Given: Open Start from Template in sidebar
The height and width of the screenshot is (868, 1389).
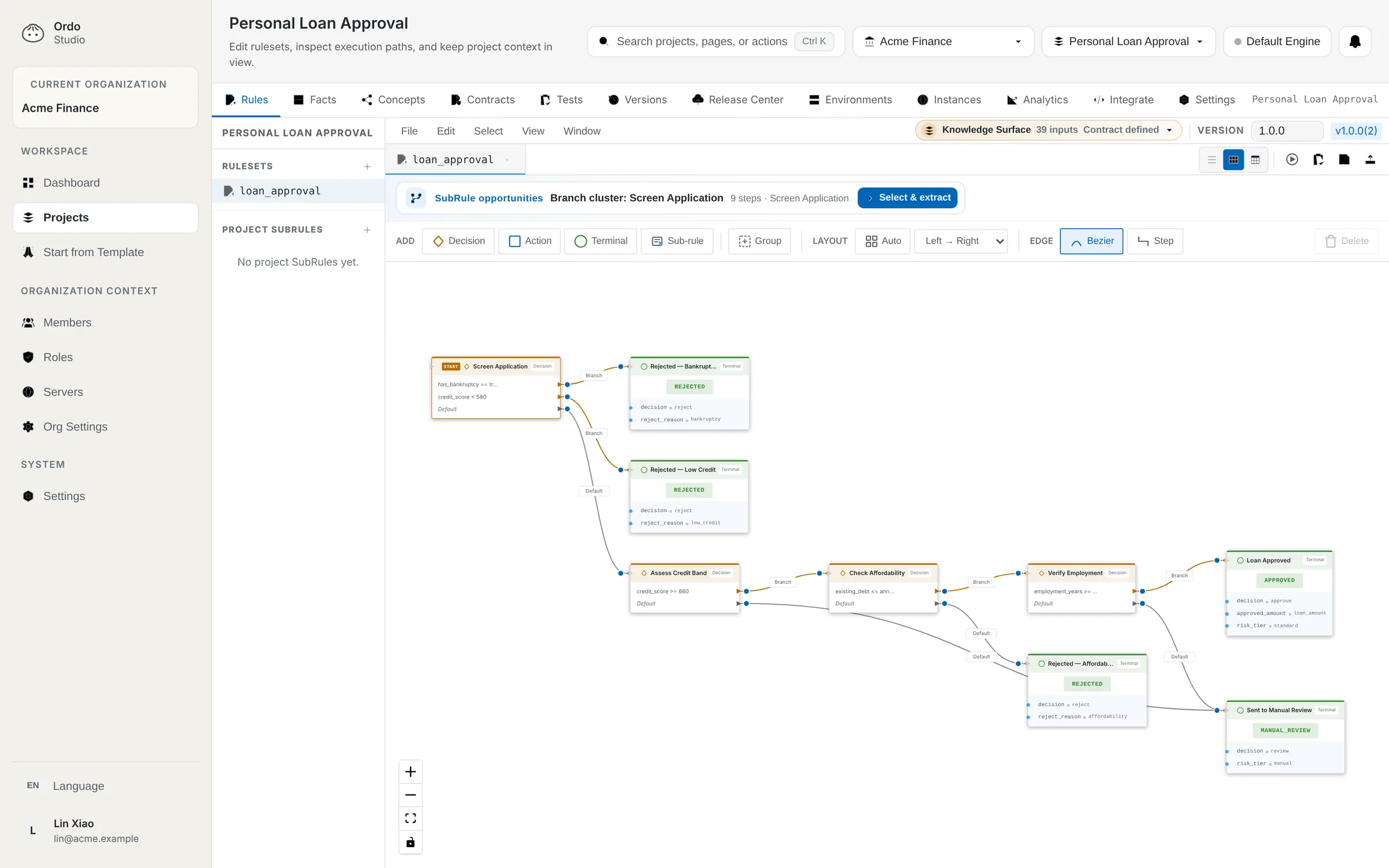Looking at the screenshot, I should (105, 252).
